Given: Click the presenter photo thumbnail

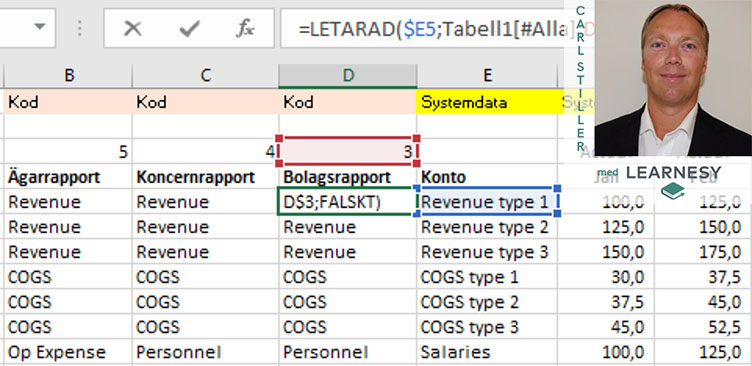Looking at the screenshot, I should tap(673, 78).
